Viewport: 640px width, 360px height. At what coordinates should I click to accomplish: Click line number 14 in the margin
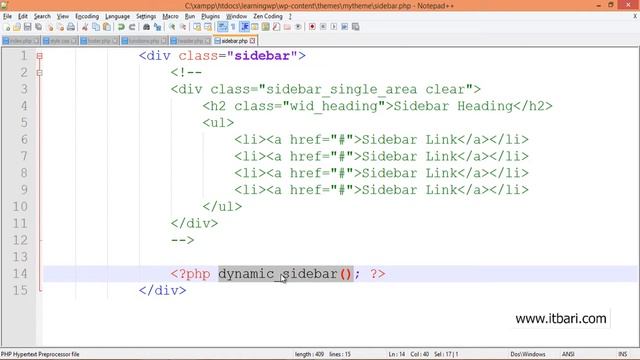(20, 273)
